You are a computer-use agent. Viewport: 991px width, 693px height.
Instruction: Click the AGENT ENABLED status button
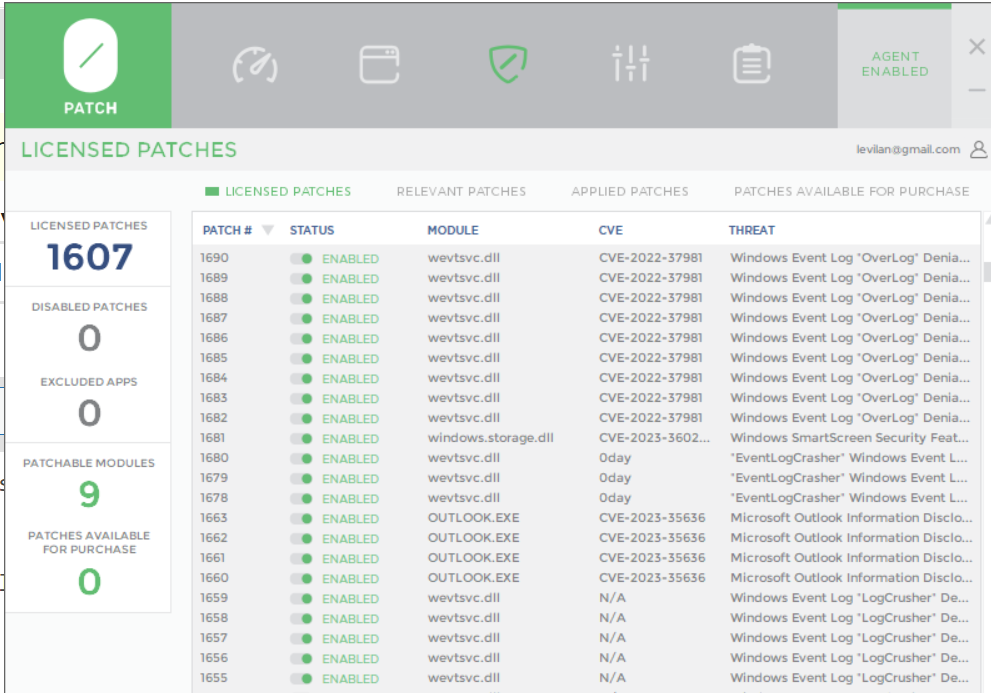894,65
